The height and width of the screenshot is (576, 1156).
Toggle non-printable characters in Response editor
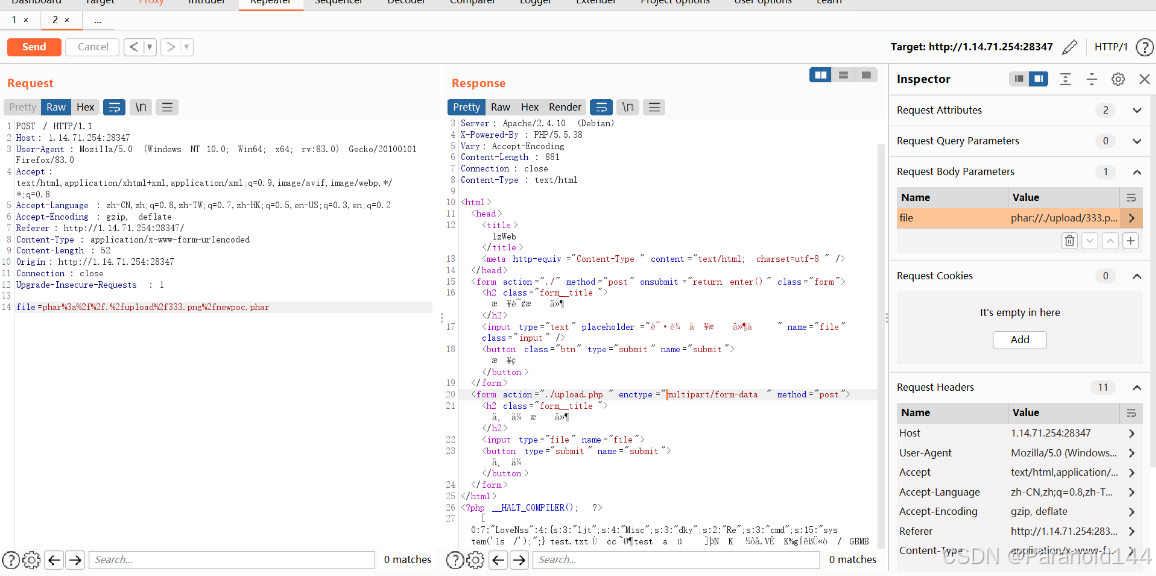(628, 107)
